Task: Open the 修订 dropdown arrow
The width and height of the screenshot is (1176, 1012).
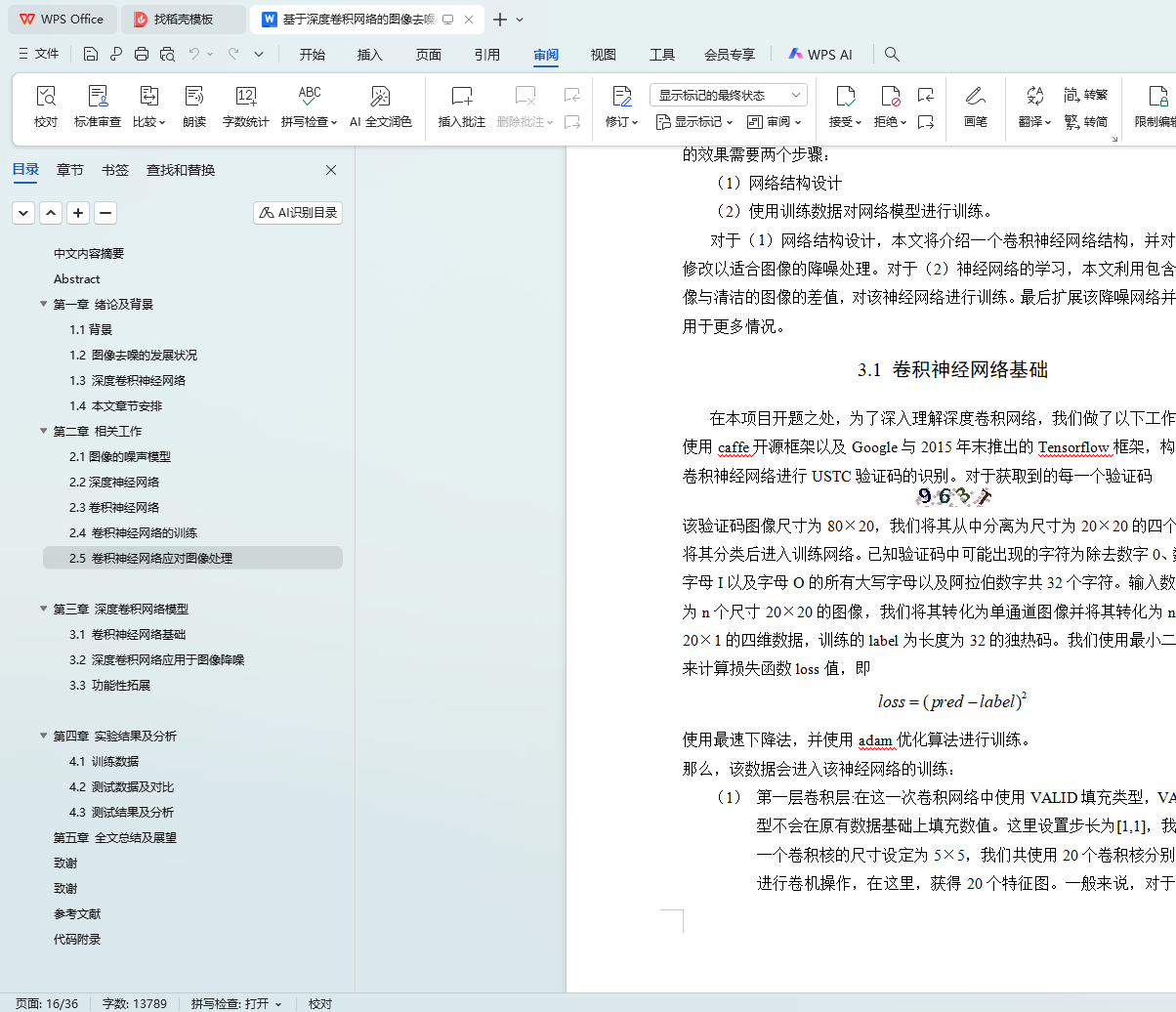Action: click(635, 123)
